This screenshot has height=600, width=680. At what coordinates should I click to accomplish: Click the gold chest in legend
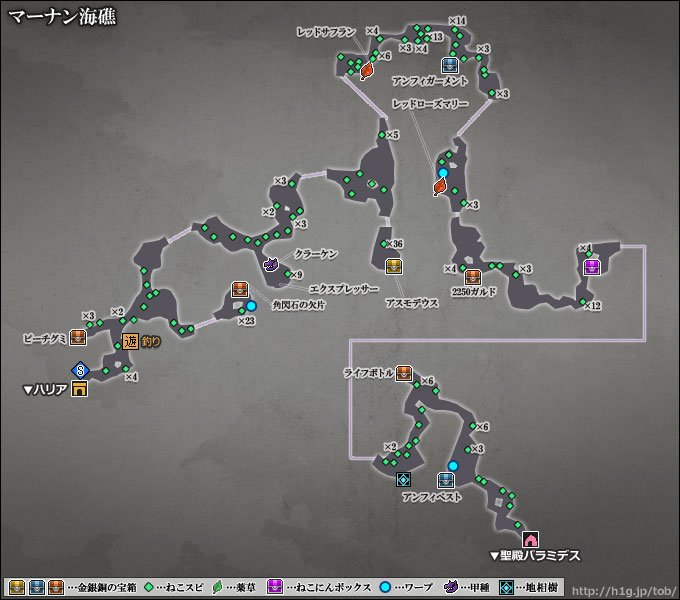17,588
